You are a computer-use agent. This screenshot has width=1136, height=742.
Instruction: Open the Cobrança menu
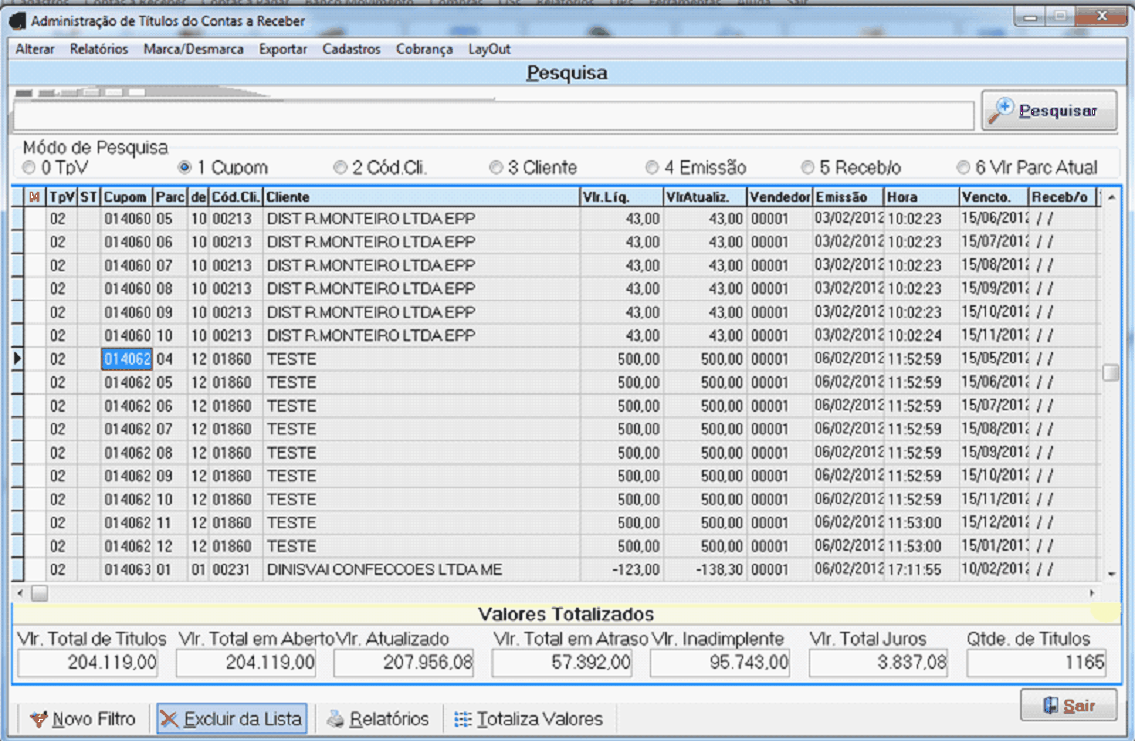(424, 49)
